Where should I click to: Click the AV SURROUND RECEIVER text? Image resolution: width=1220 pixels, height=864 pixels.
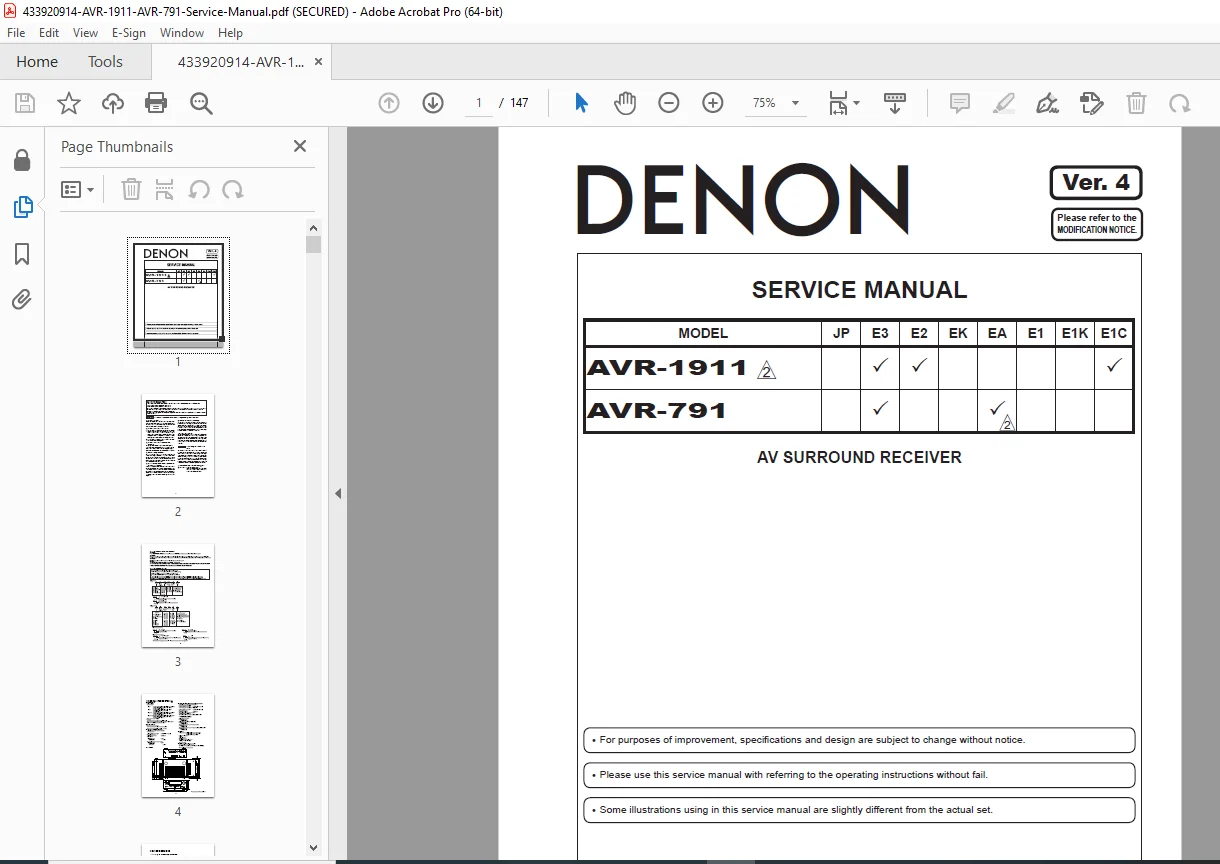tap(859, 457)
